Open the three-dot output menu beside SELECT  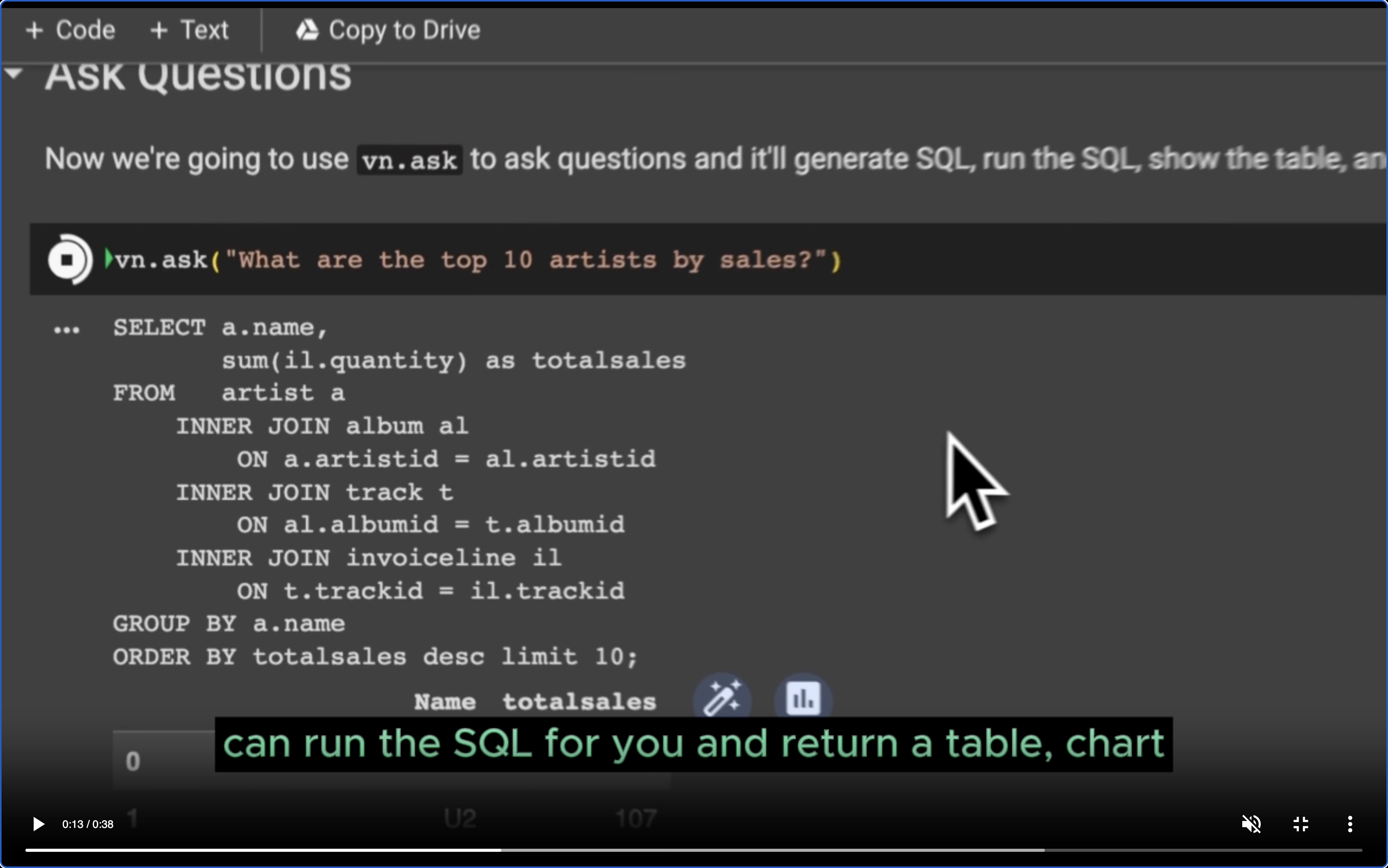pyautogui.click(x=67, y=330)
